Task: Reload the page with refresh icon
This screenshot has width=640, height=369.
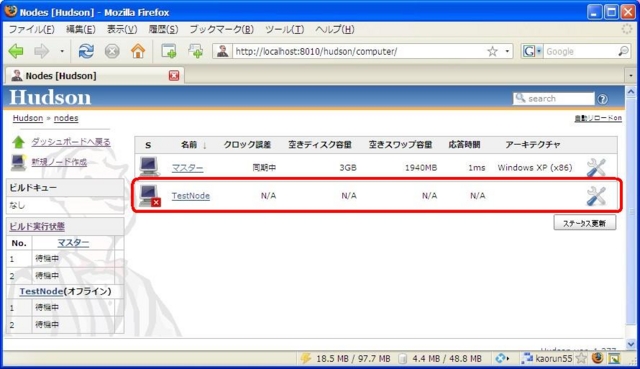Action: click(x=86, y=51)
